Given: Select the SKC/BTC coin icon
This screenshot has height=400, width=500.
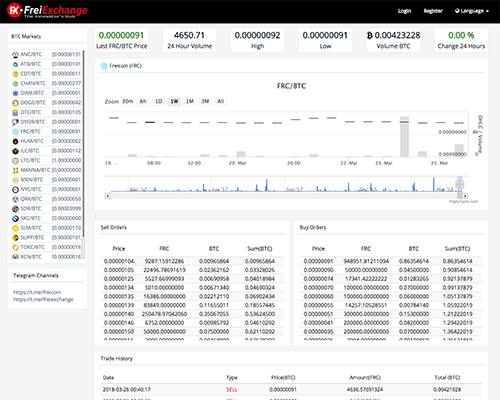Looking at the screenshot, I should click(x=15, y=219).
